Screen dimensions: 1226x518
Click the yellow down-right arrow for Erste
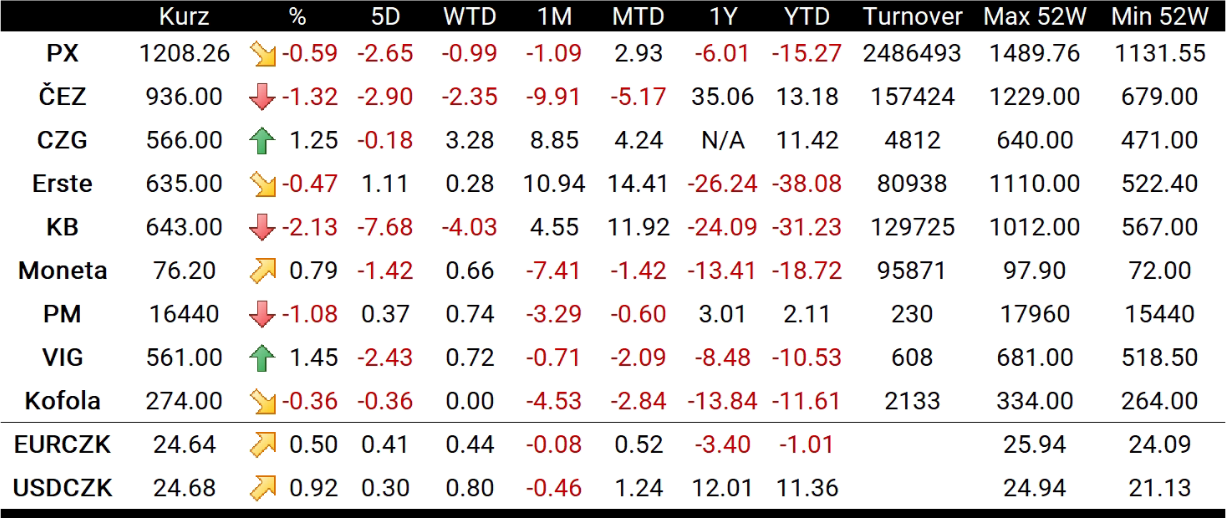pyautogui.click(x=262, y=184)
